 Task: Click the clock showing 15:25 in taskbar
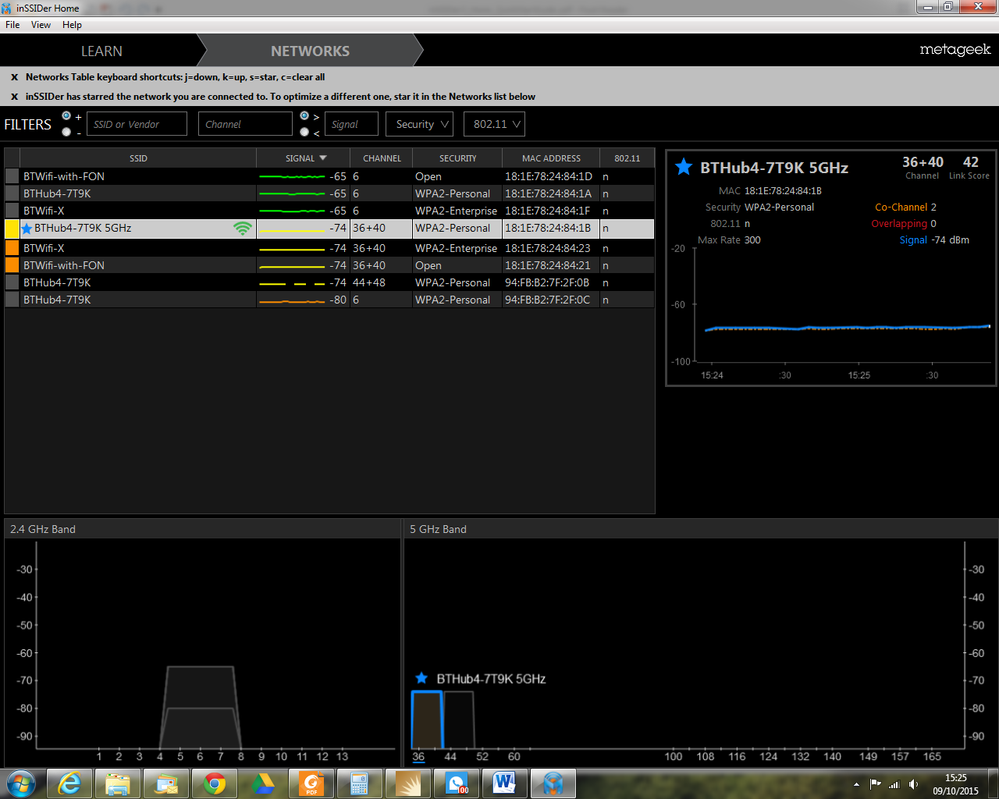pos(956,777)
